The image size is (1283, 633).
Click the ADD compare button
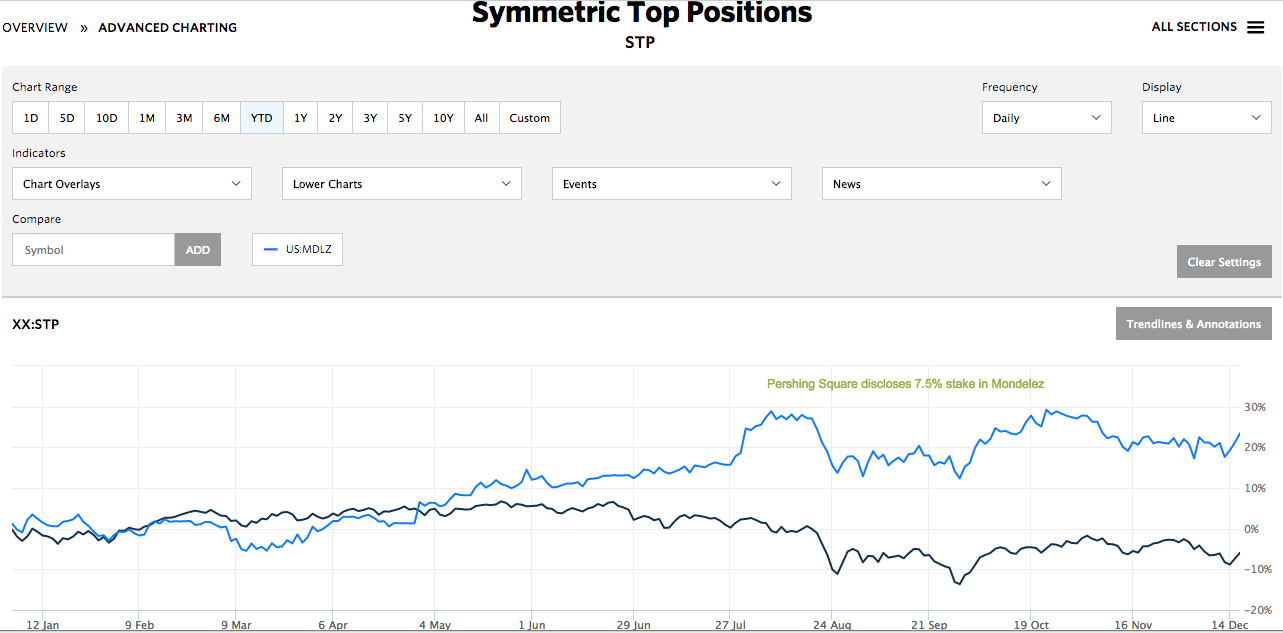[198, 250]
